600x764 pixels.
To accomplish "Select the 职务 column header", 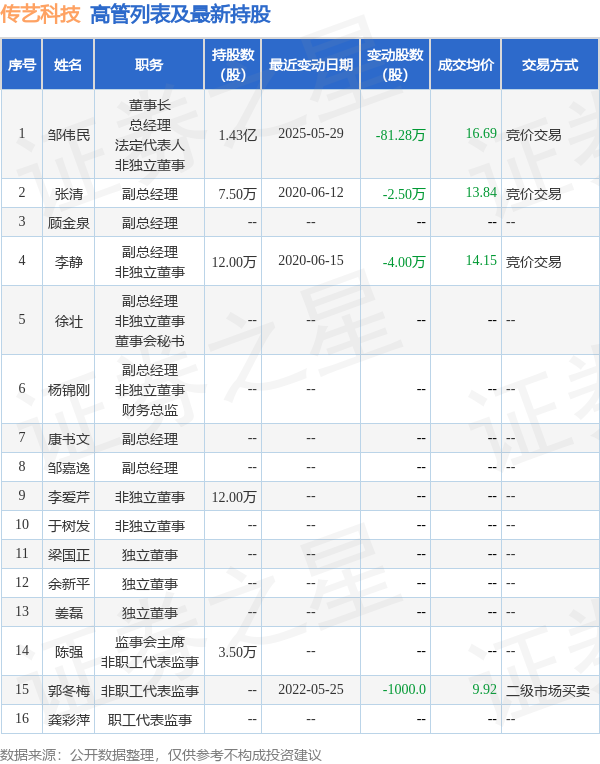I will point(149,65).
